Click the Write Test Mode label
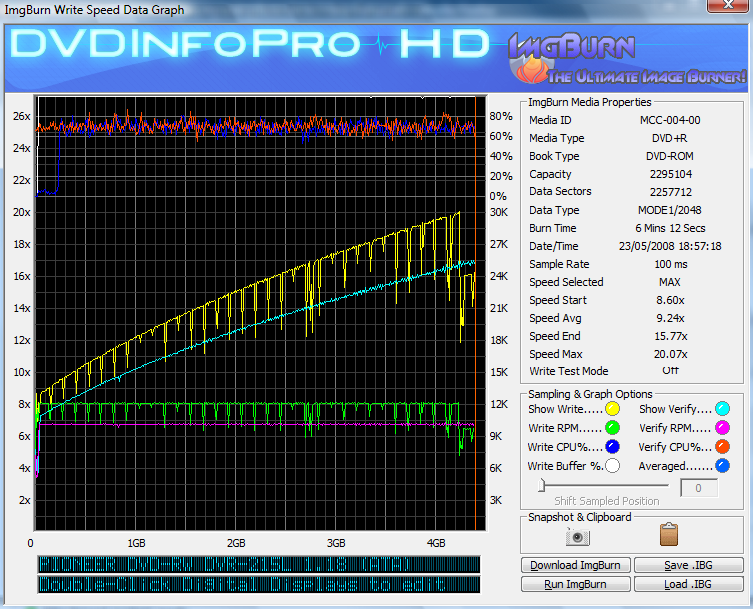 [569, 371]
